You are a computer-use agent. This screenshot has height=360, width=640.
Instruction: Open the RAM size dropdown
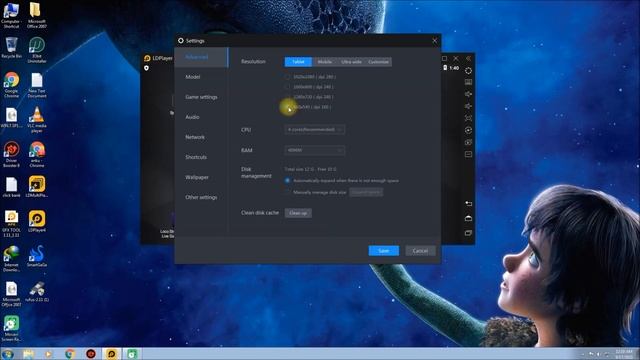click(x=315, y=150)
